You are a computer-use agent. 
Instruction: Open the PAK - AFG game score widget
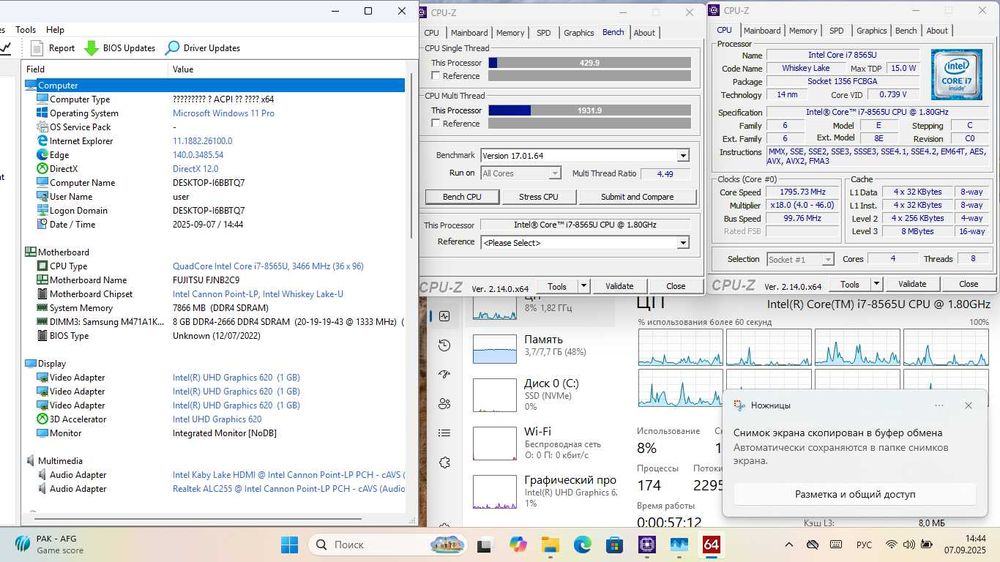pos(50,544)
